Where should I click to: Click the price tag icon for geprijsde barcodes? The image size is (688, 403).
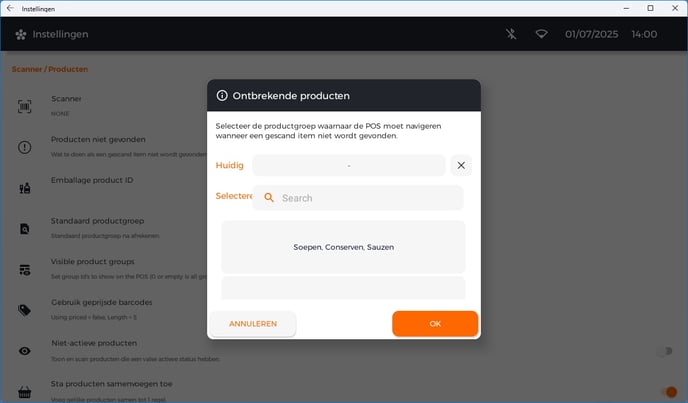click(x=25, y=310)
